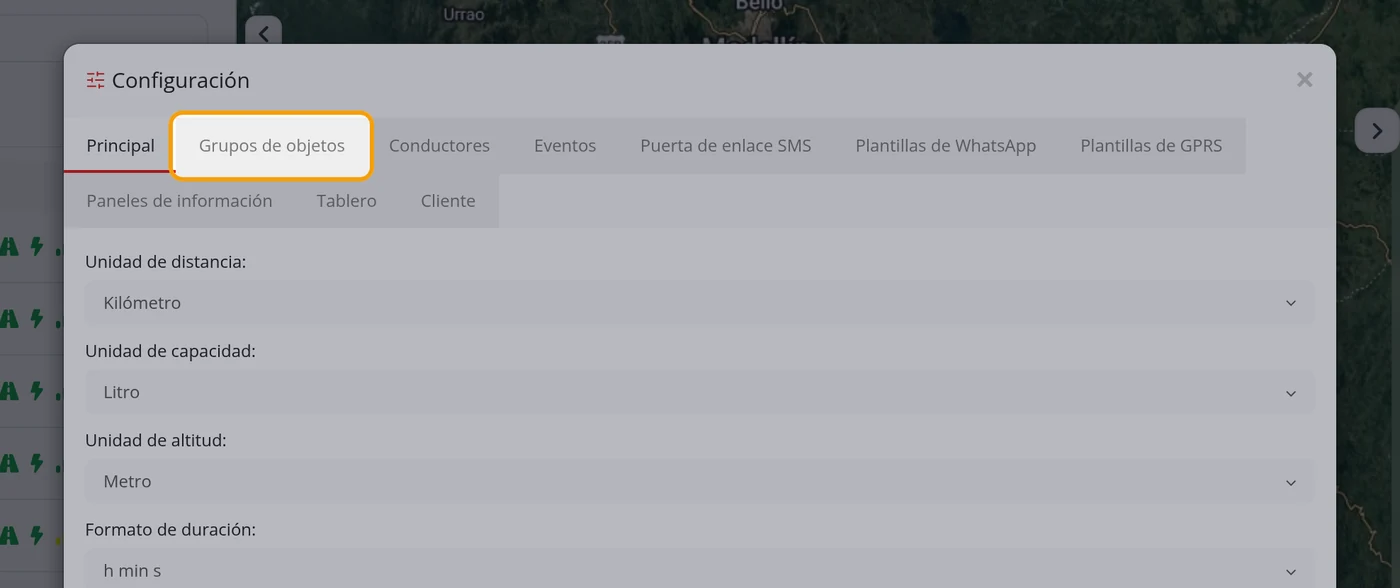The height and width of the screenshot is (588, 1400).
Task: Click the Formato de duración label
Action: [170, 529]
